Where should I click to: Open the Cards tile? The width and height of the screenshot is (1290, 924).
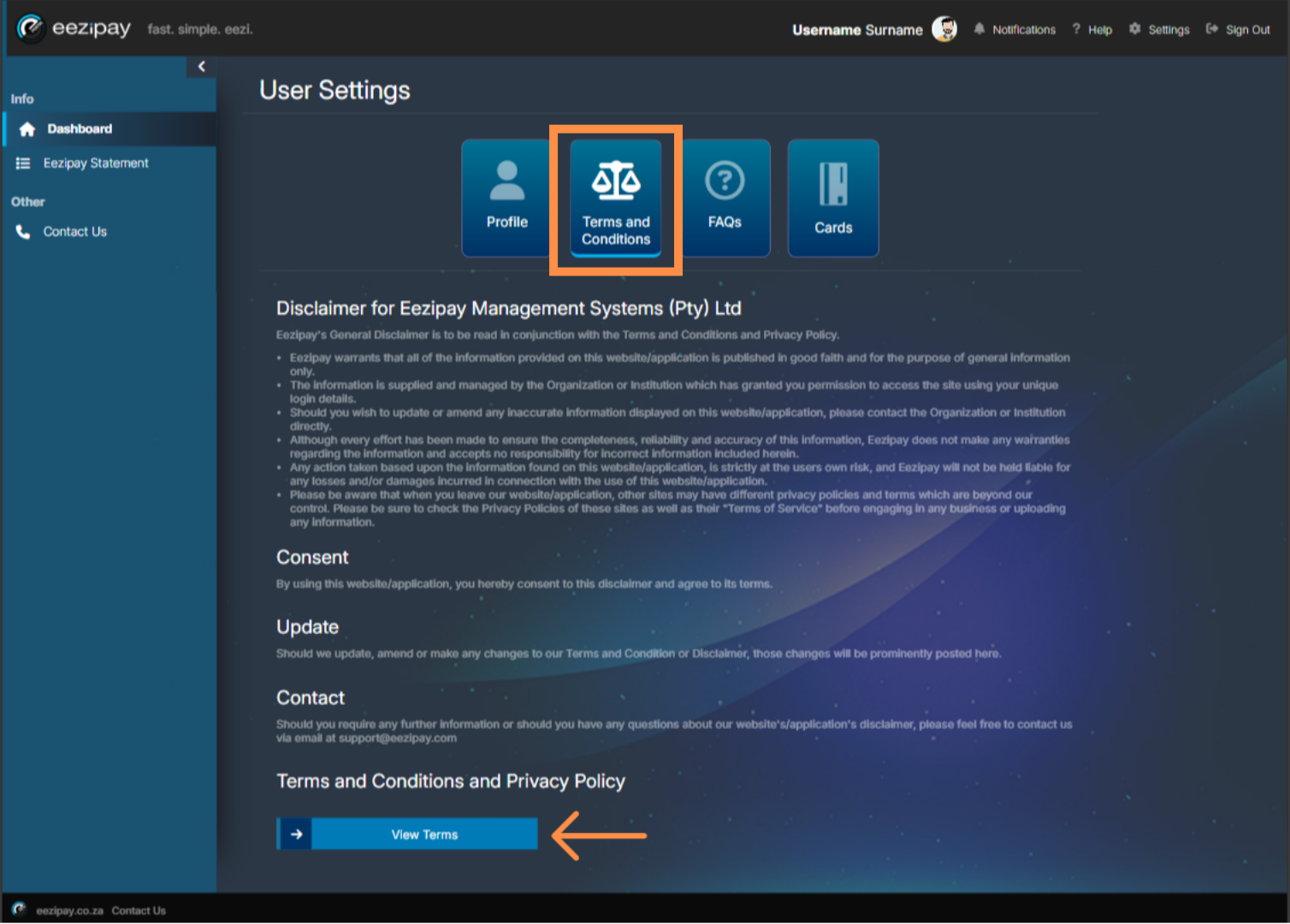coord(833,198)
